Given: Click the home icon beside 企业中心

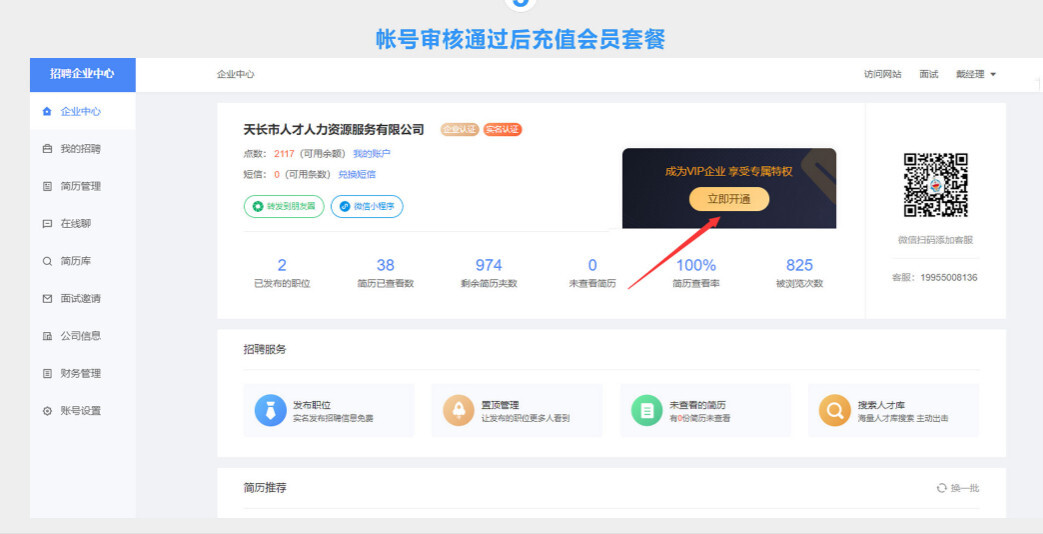Looking at the screenshot, I should coord(47,112).
